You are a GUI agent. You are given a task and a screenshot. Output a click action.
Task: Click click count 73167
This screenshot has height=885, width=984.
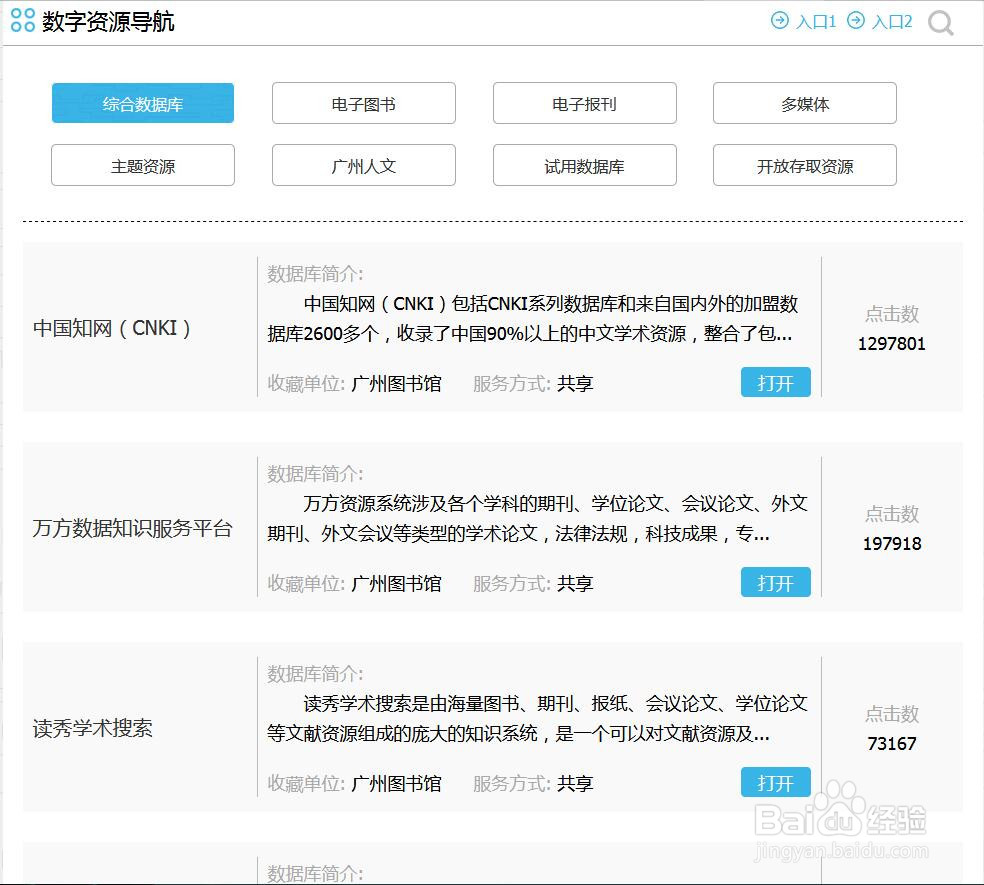coord(892,744)
